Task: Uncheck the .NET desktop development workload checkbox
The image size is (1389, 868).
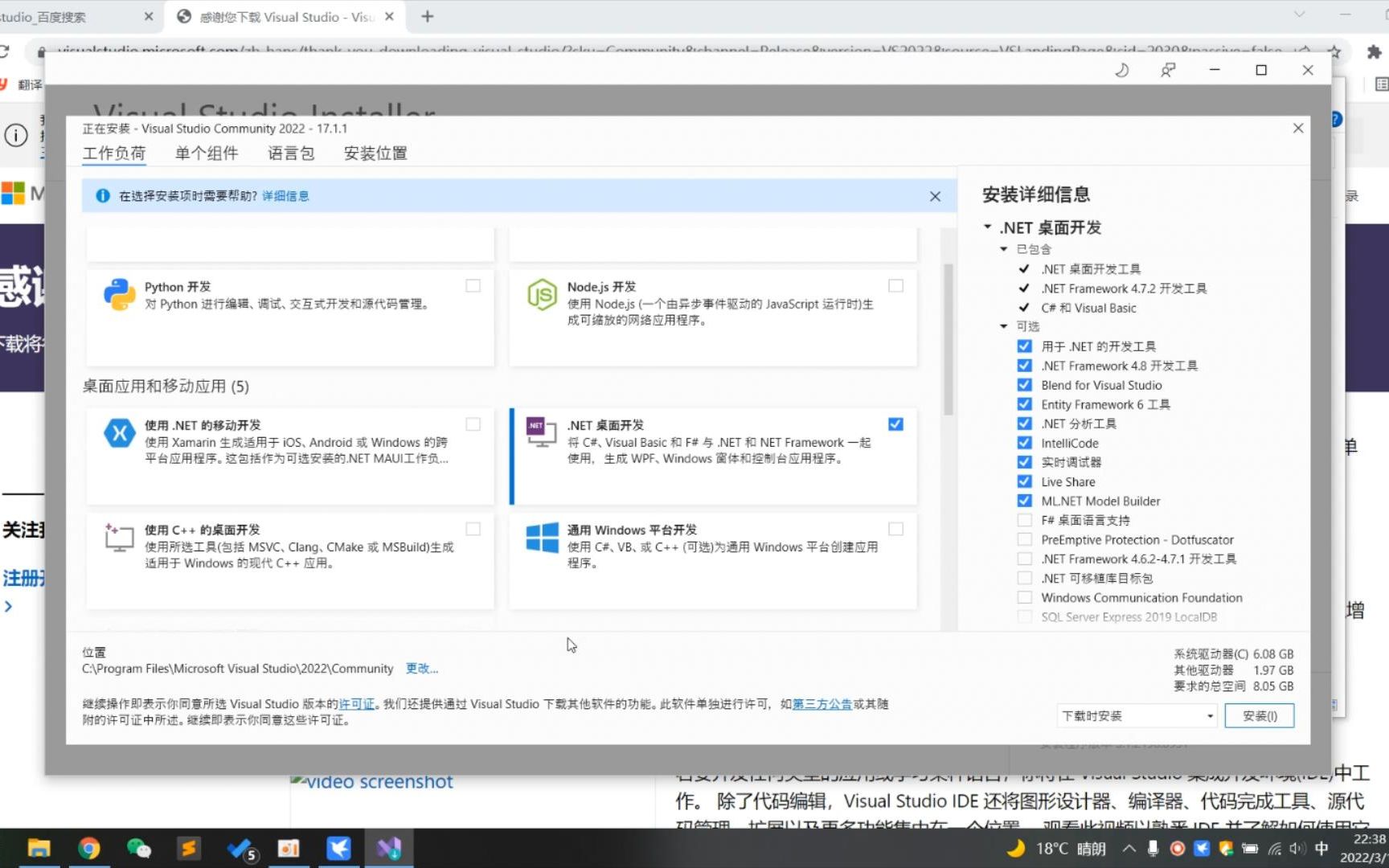Action: click(x=895, y=424)
